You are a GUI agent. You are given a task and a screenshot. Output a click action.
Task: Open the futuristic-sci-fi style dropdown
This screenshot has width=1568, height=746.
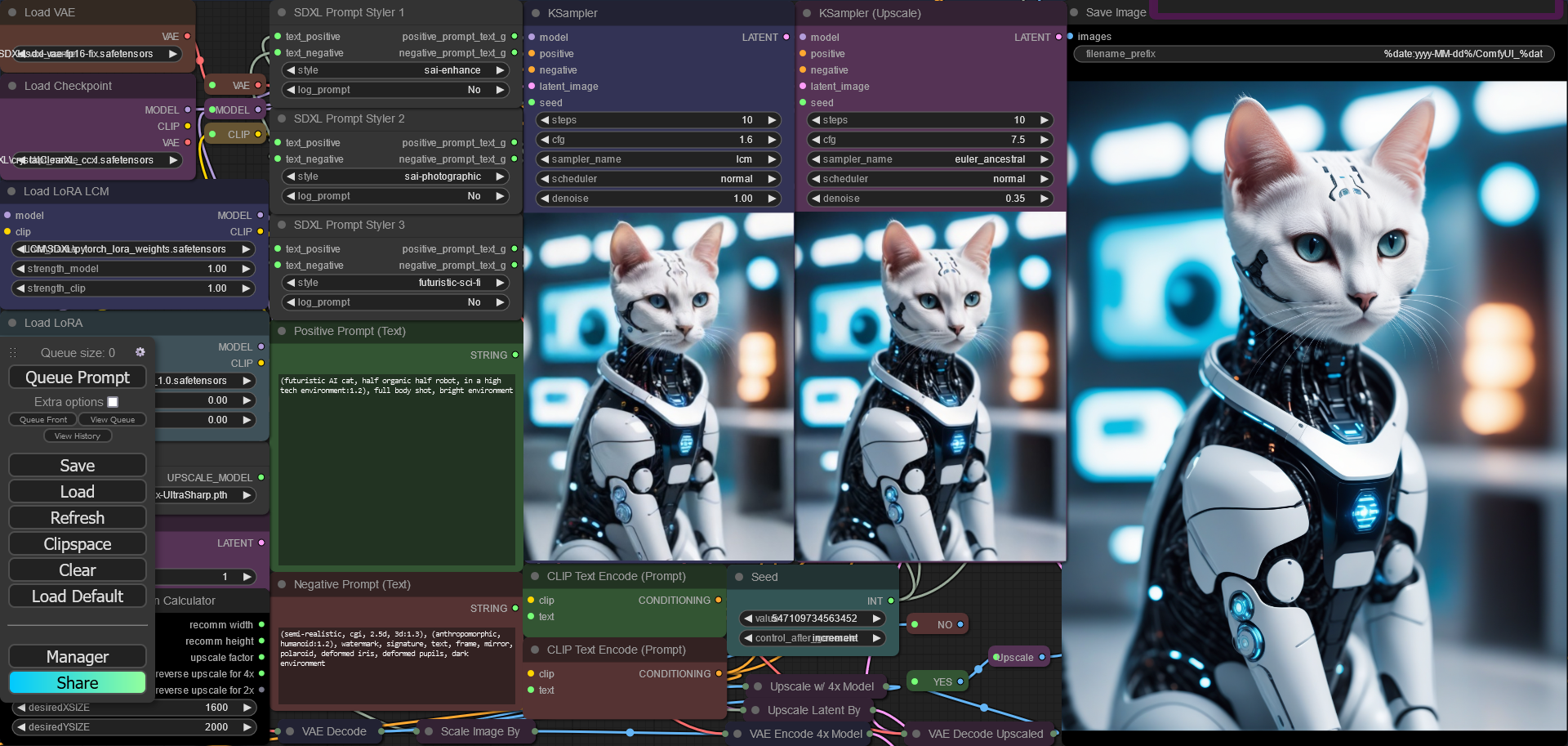(x=396, y=283)
